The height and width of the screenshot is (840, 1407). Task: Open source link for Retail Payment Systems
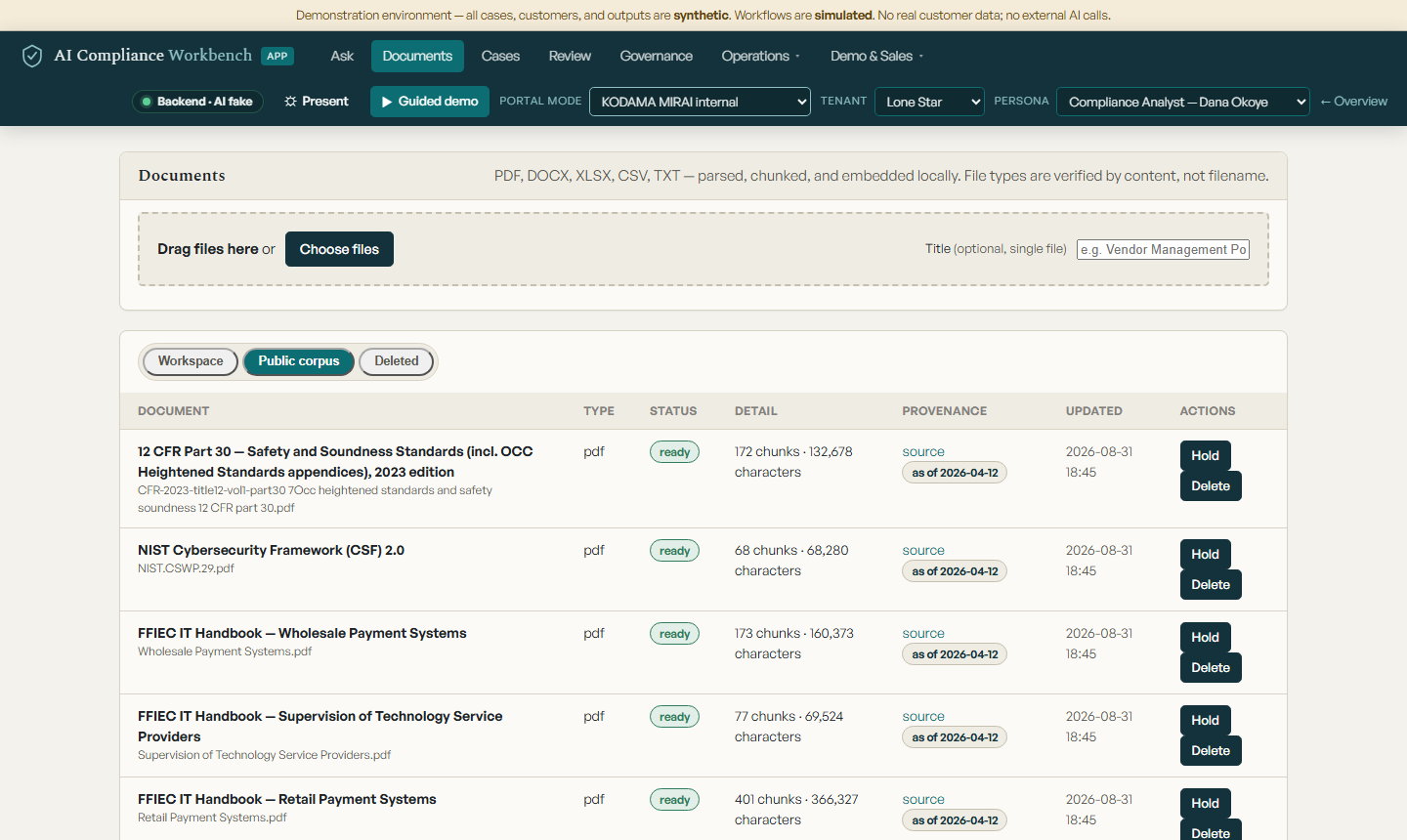click(x=923, y=800)
